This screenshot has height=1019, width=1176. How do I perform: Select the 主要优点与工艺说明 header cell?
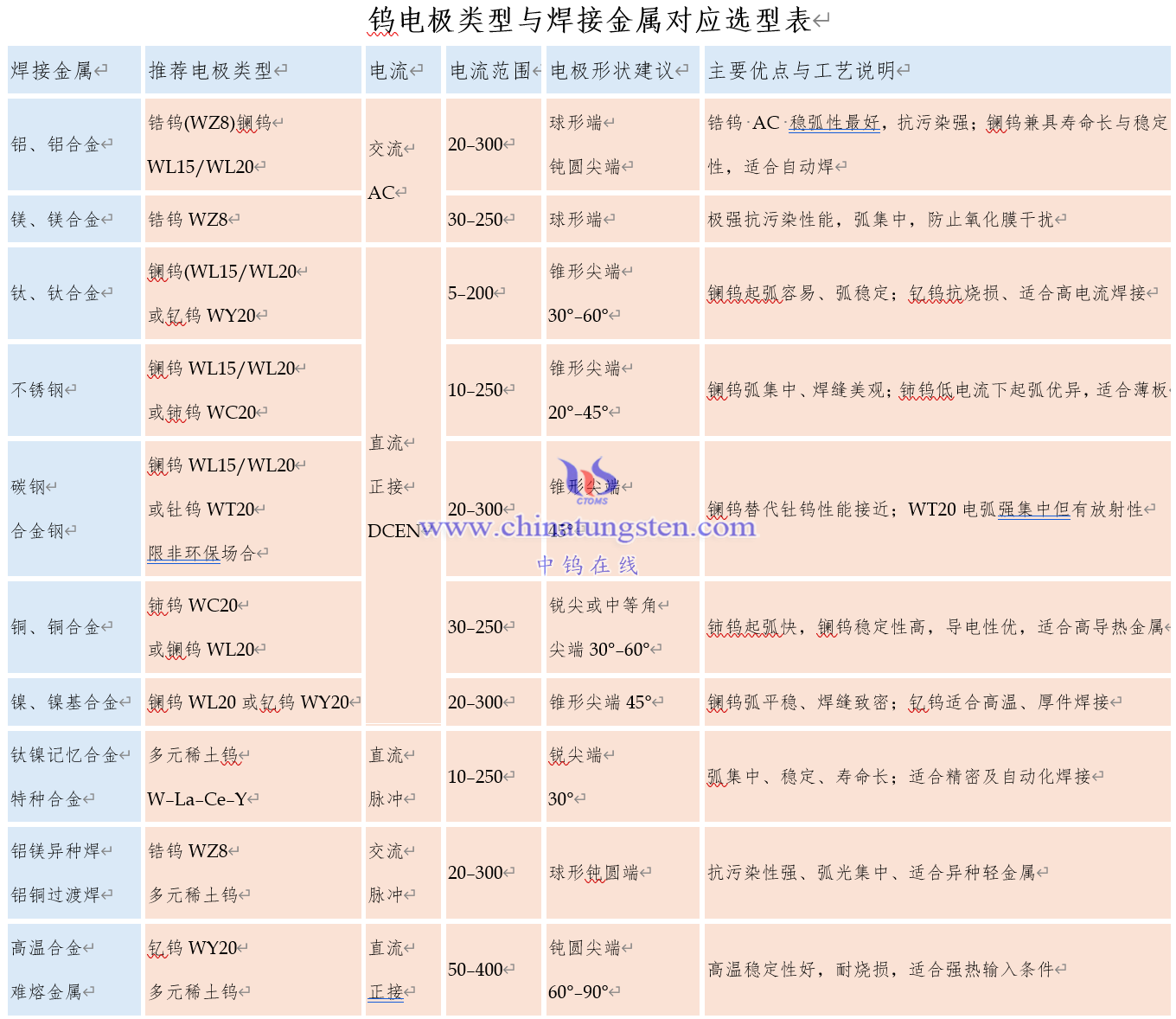(x=801, y=71)
